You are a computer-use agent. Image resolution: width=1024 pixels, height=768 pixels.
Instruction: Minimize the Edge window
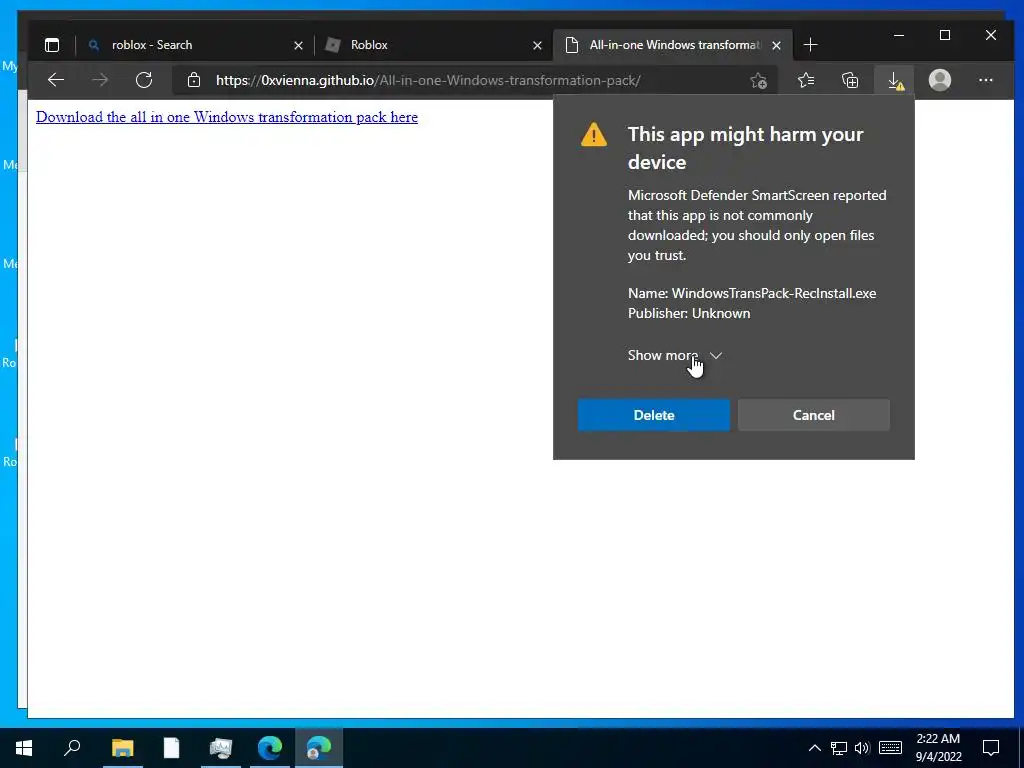tap(899, 35)
